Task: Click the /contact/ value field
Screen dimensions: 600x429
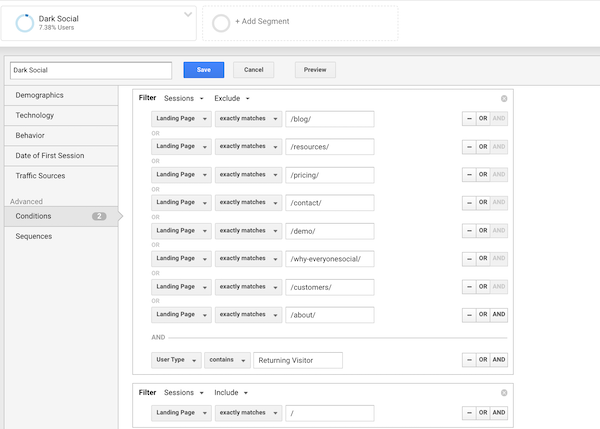Action: (x=330, y=203)
